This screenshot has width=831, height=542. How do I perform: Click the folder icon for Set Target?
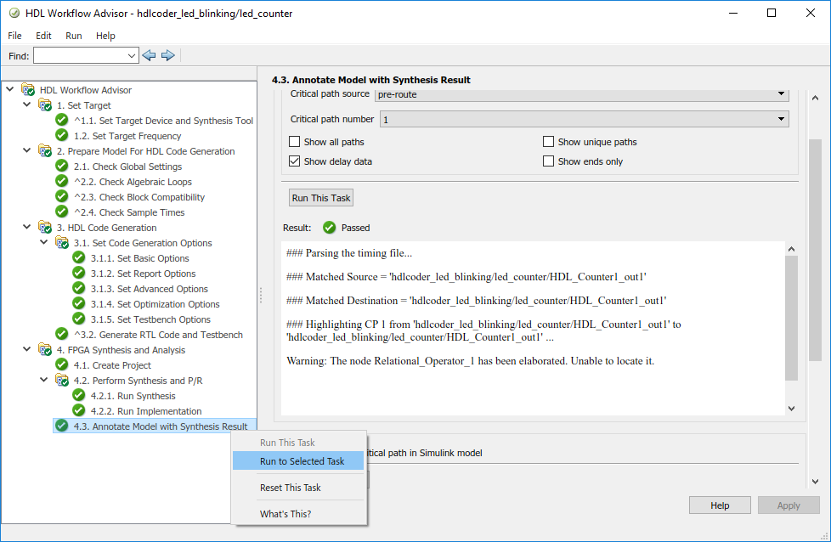point(45,105)
